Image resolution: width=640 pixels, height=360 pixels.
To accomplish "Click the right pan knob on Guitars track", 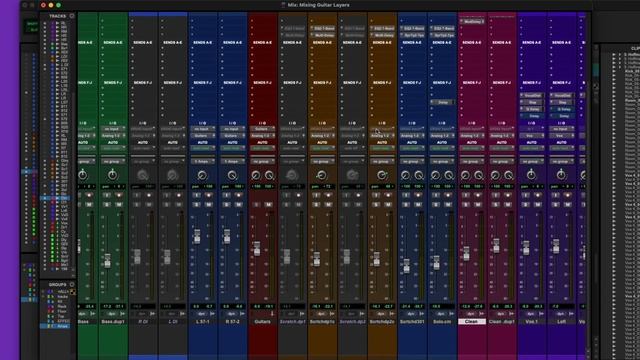I will pos(269,176).
